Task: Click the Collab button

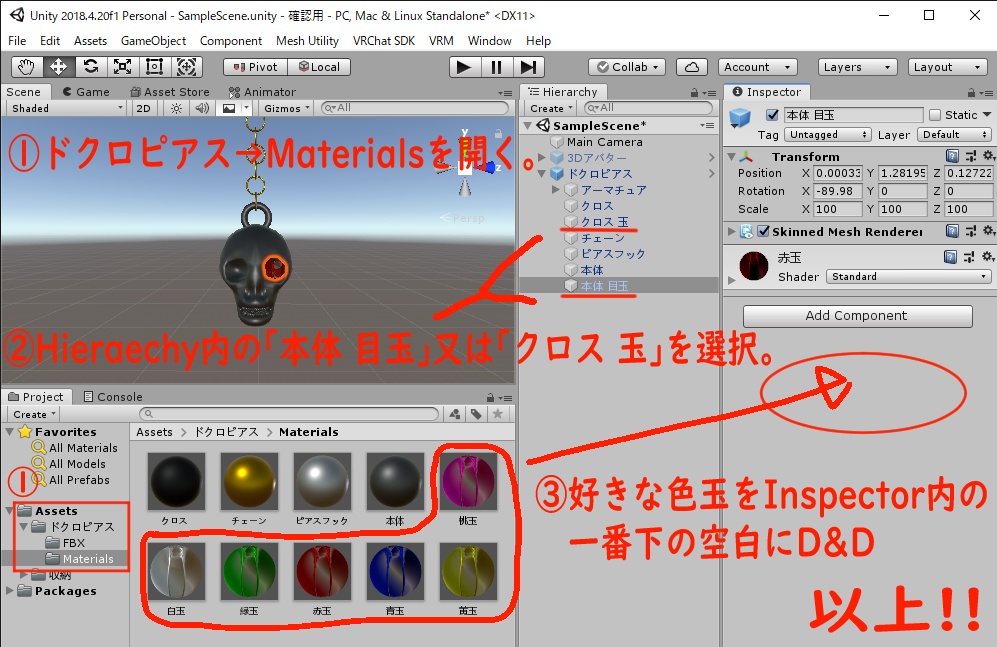Action: click(x=627, y=66)
